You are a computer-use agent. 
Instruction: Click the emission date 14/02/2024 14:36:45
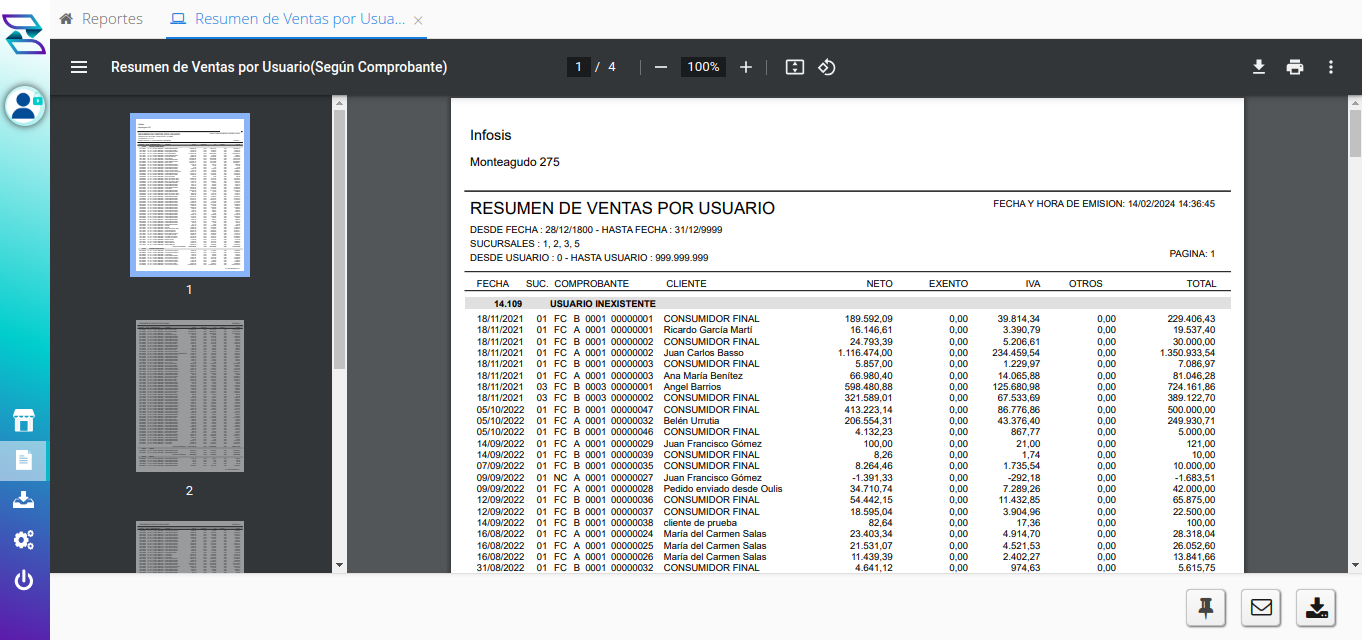point(1171,204)
